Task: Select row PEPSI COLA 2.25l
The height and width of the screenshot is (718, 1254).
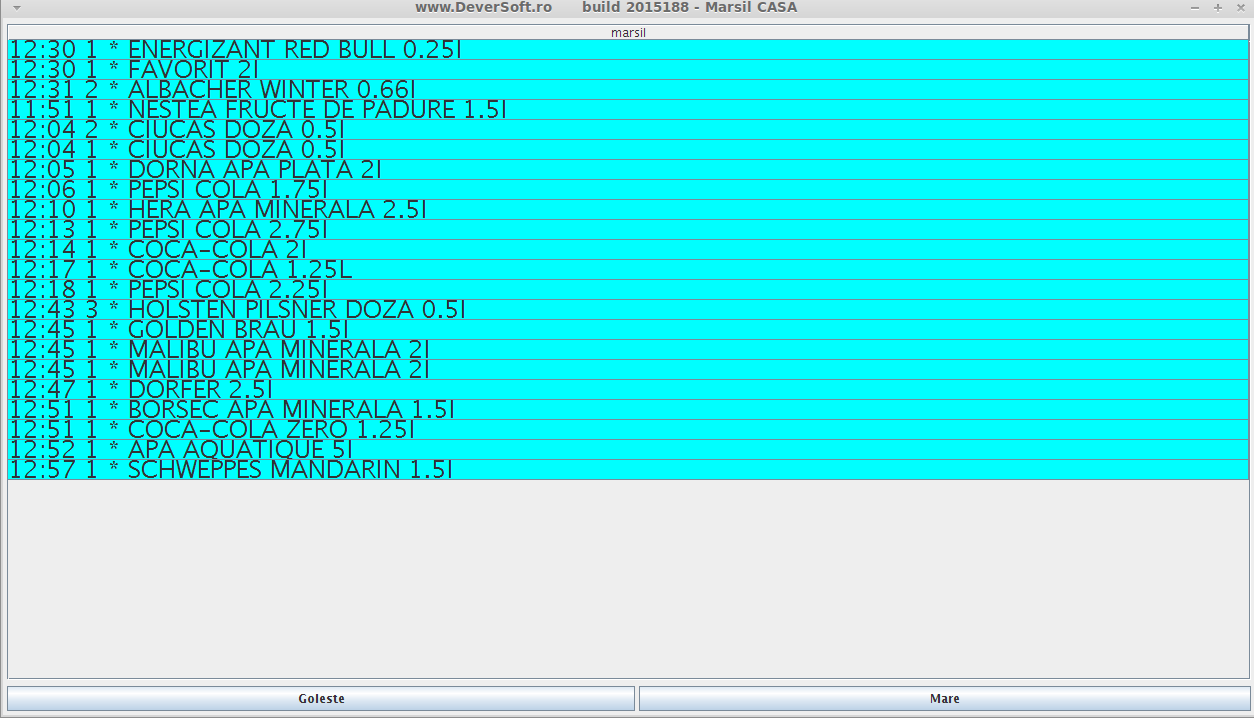Action: click(628, 290)
